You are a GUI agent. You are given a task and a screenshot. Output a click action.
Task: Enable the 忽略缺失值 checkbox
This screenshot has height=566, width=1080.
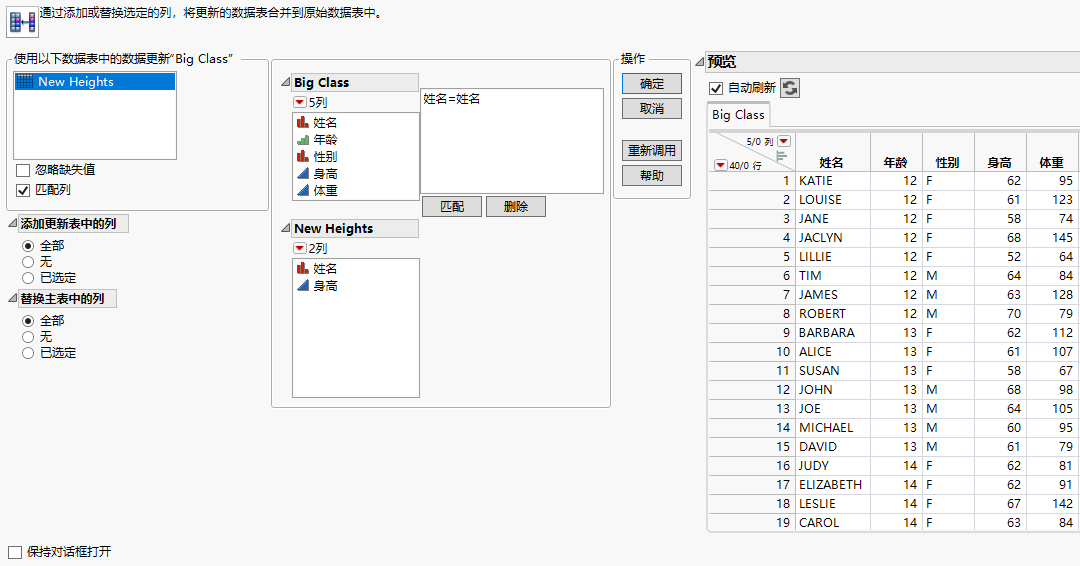click(x=23, y=171)
